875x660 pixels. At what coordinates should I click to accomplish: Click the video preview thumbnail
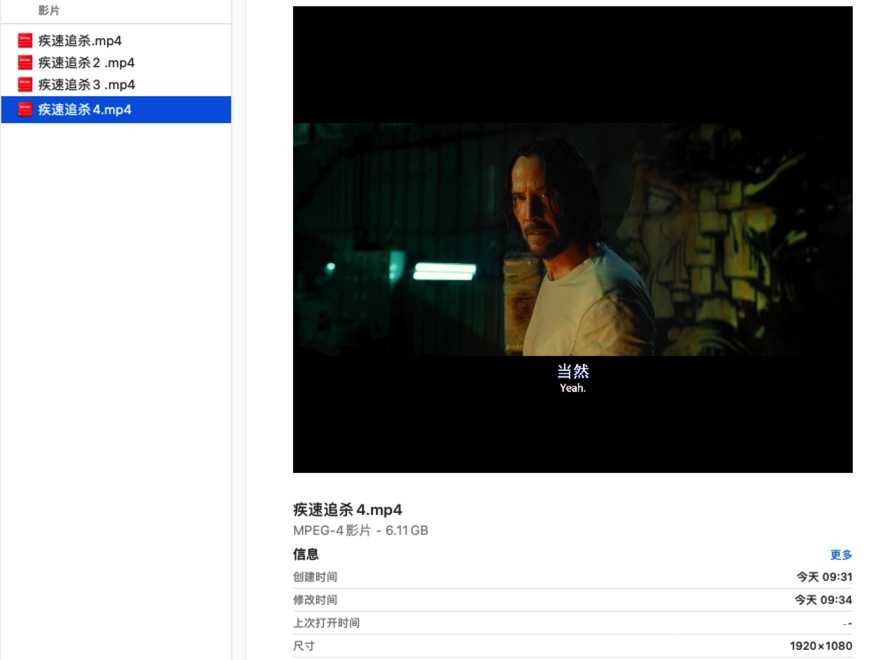(573, 239)
